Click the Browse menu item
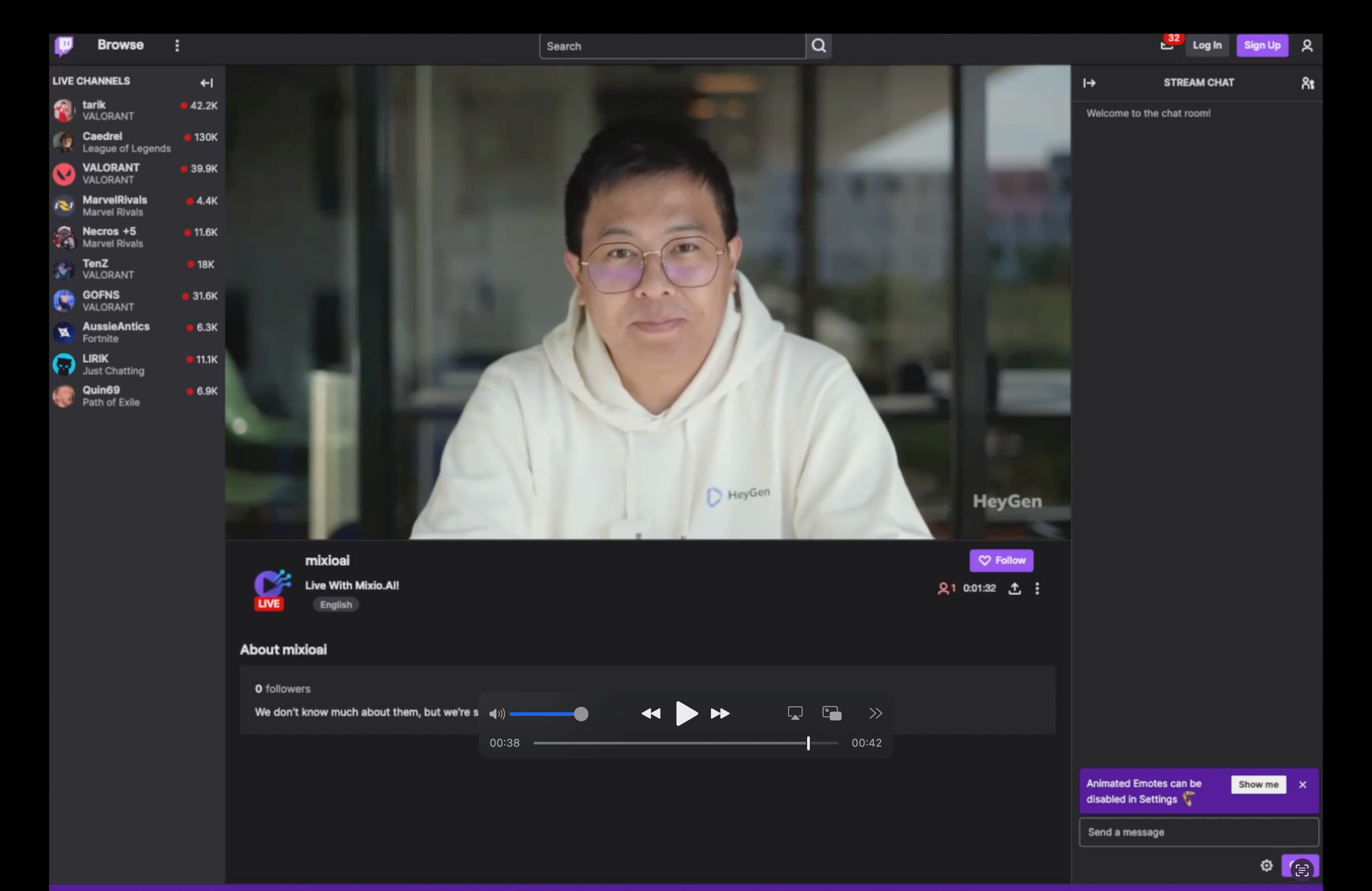The width and height of the screenshot is (1372, 891). [x=121, y=45]
